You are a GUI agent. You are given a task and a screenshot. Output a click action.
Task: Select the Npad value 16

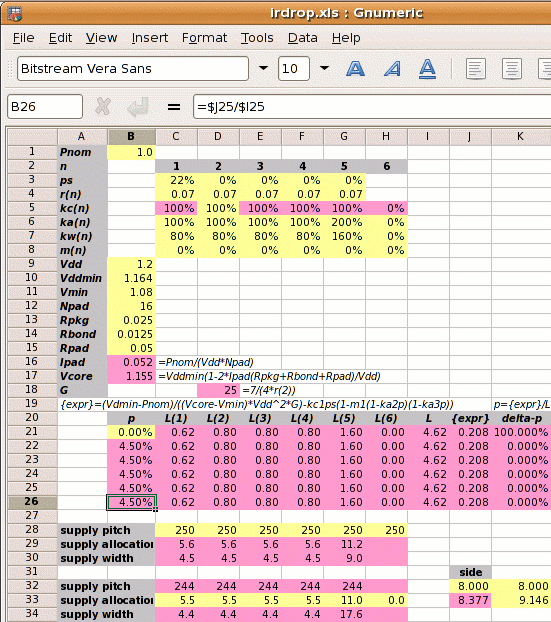131,306
